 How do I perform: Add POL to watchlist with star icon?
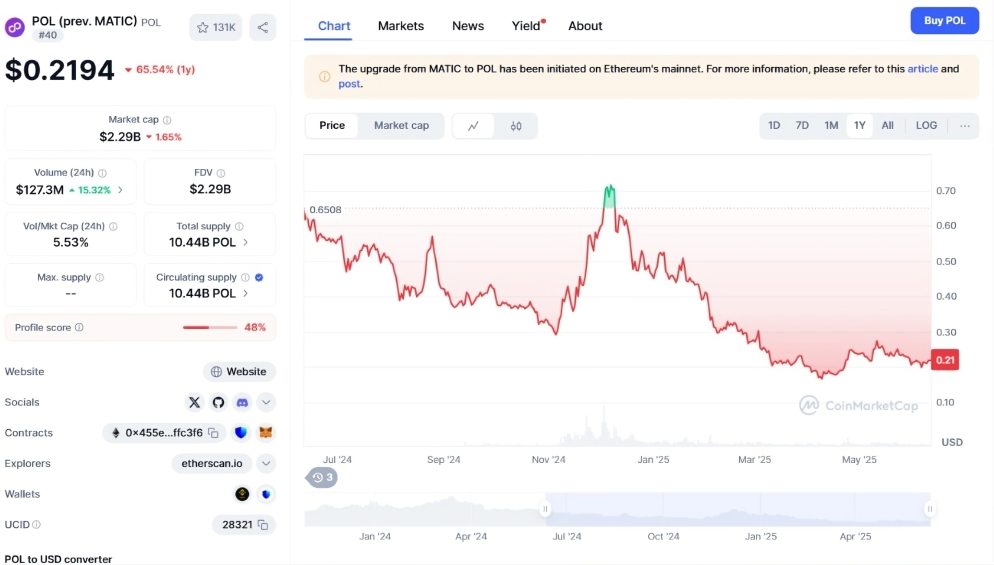coord(216,27)
